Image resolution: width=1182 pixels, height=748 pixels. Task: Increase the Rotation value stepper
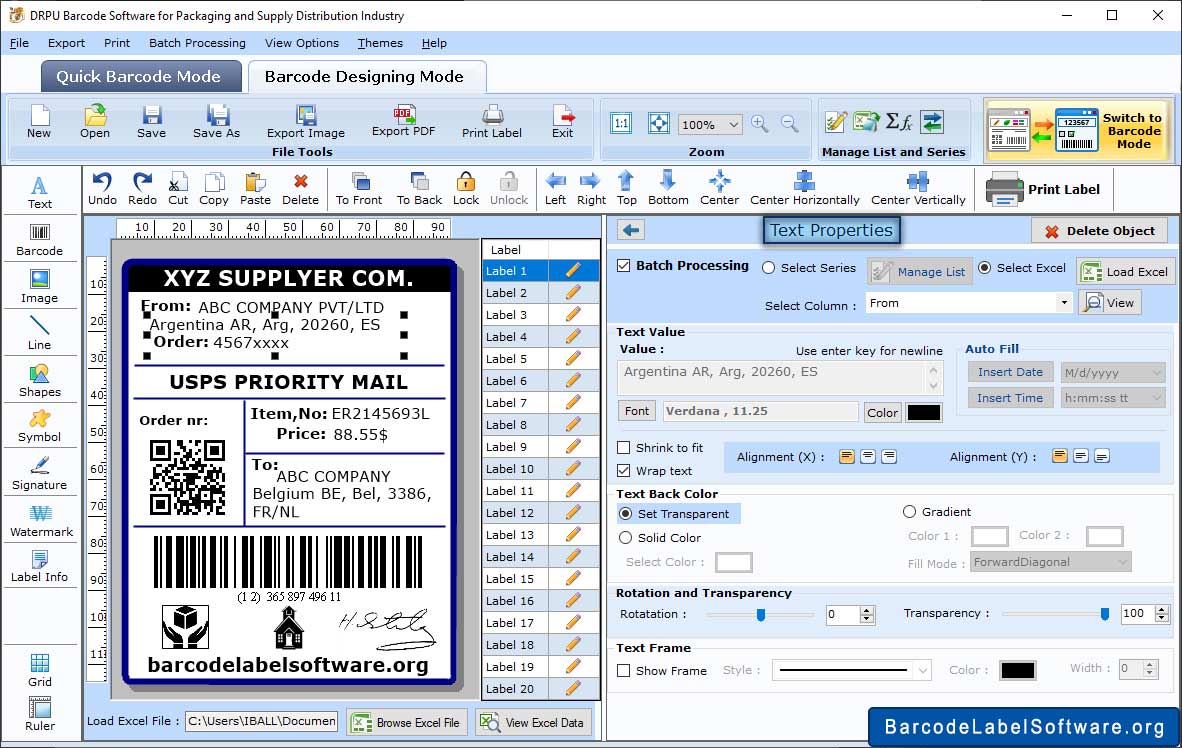tap(867, 610)
